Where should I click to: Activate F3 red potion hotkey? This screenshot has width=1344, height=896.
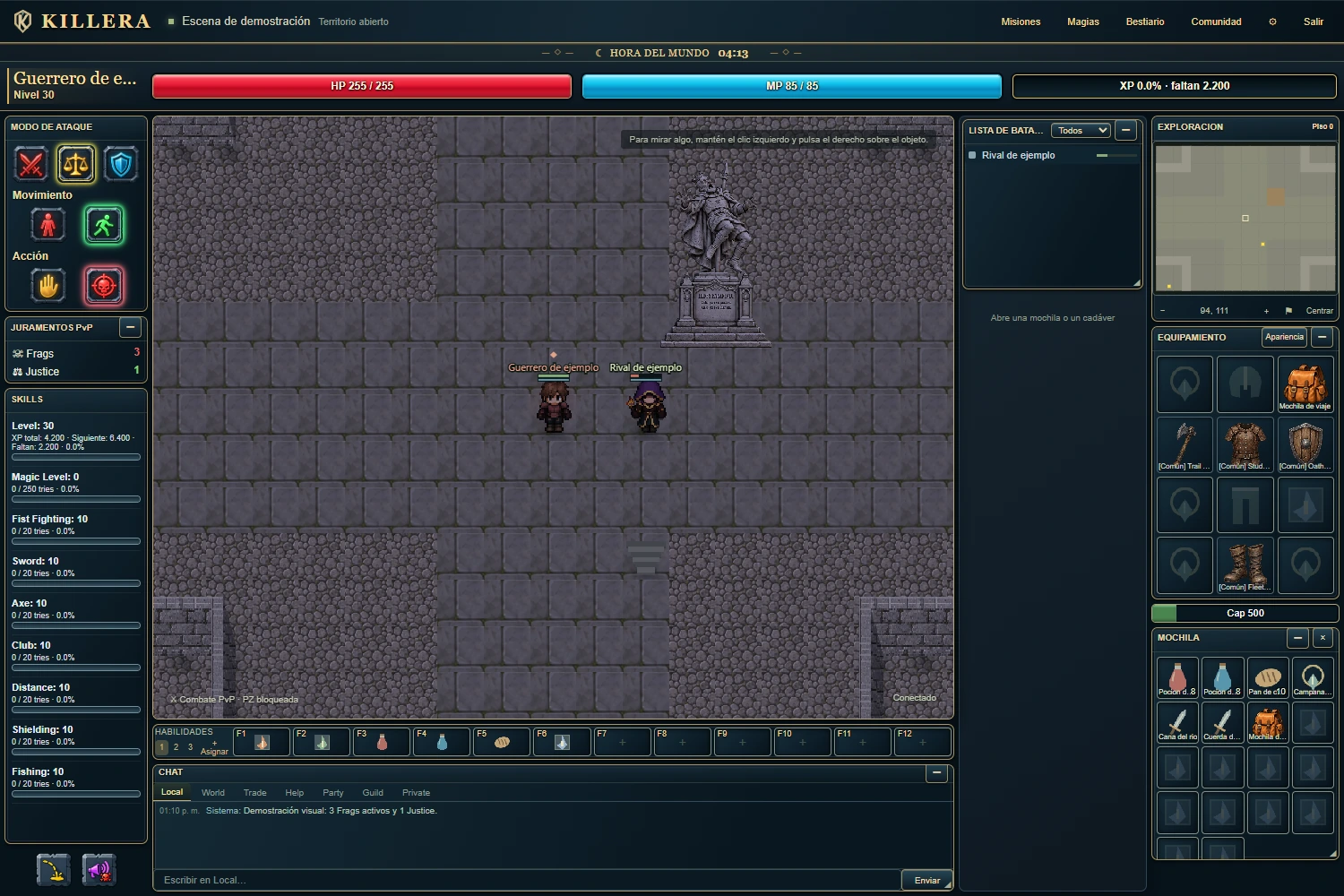click(x=382, y=742)
